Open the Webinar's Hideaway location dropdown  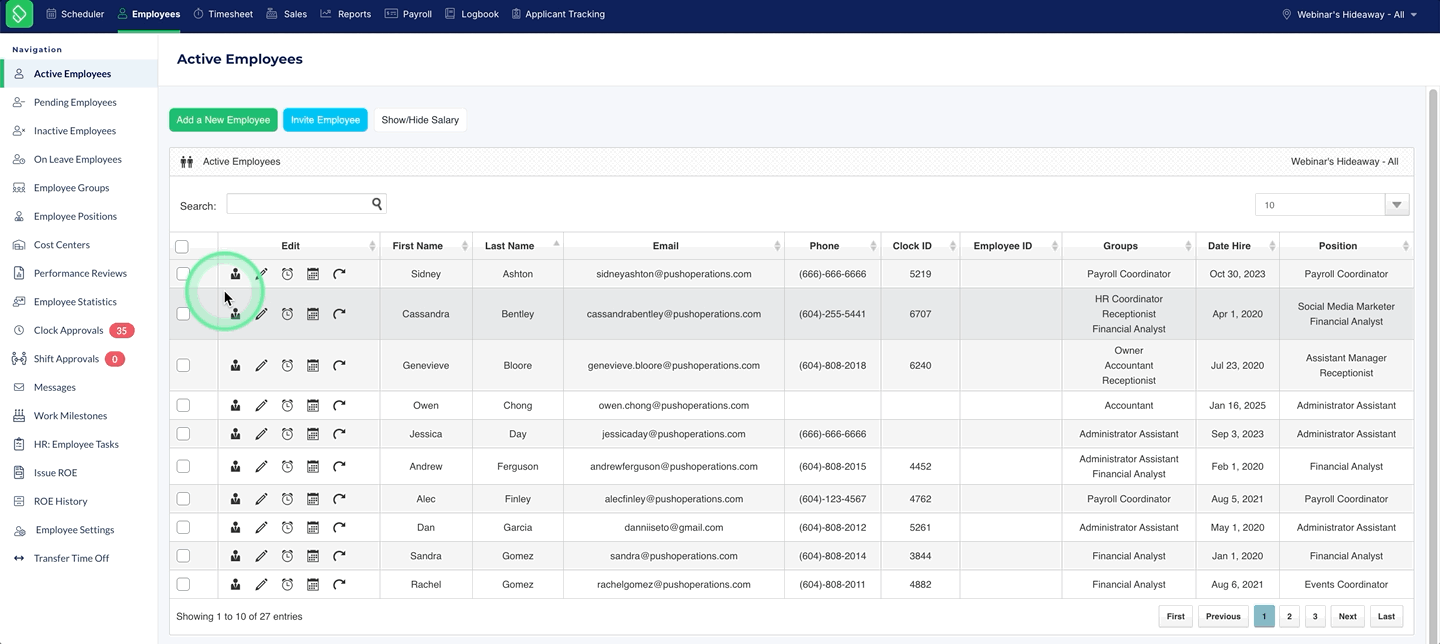click(1350, 15)
